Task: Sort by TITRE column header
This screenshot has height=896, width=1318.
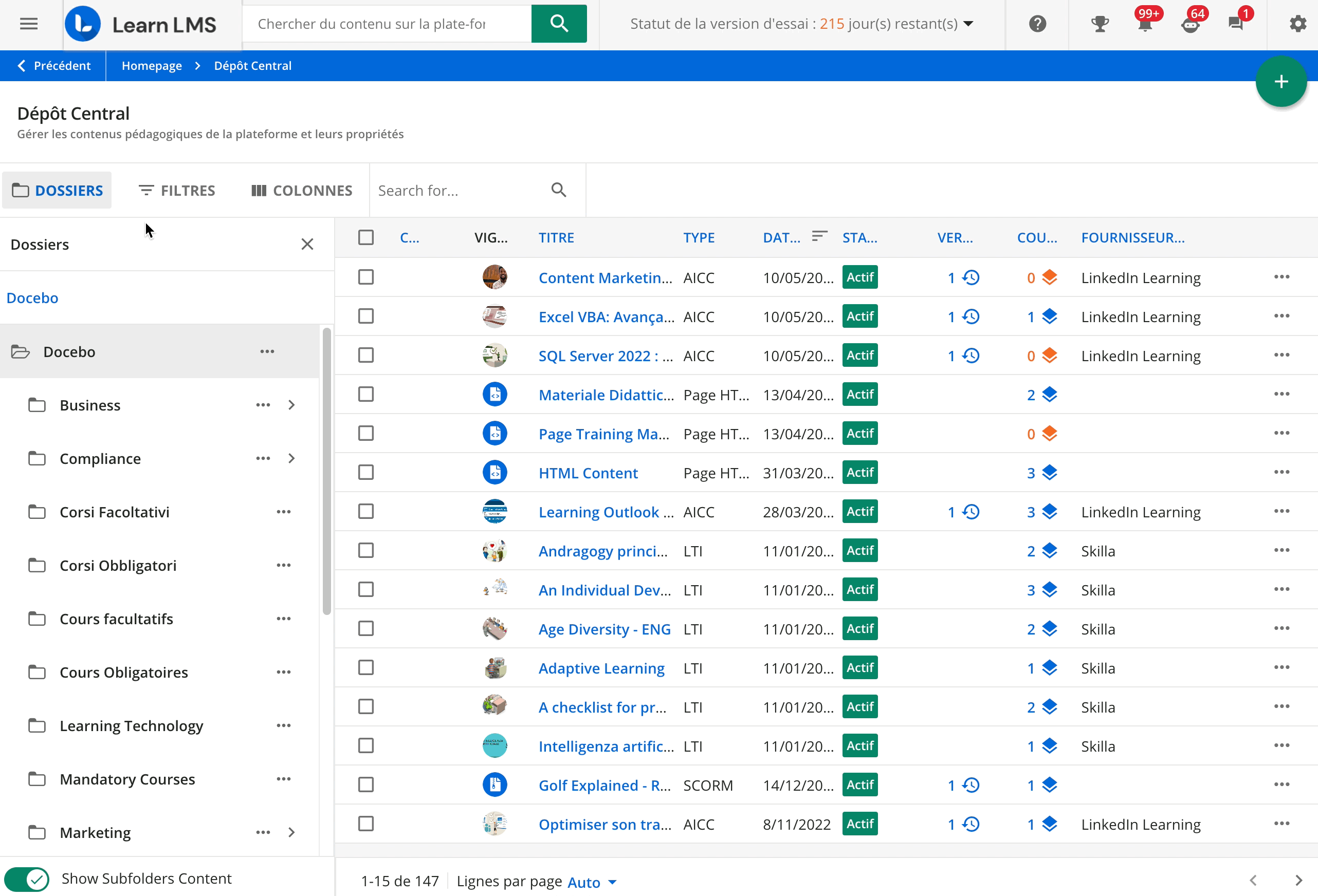Action: coord(556,237)
